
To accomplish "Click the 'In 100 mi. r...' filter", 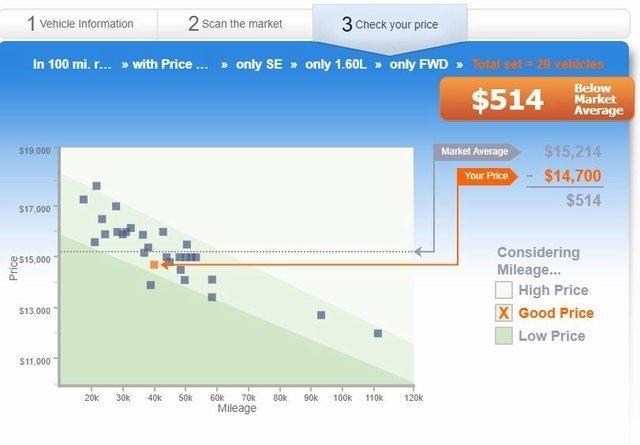I will tap(71, 64).
